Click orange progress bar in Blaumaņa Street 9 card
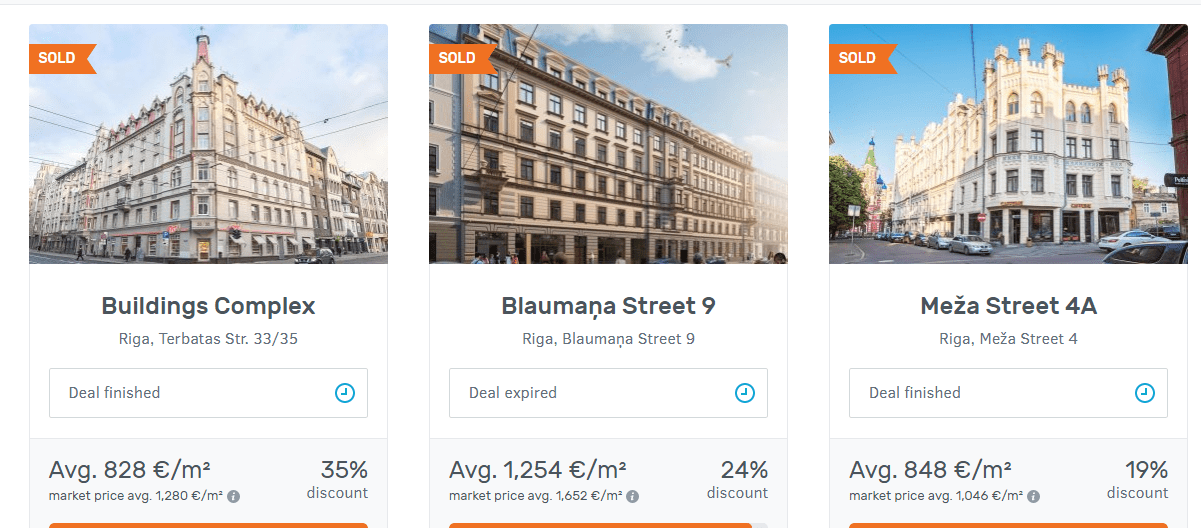 coord(600,525)
